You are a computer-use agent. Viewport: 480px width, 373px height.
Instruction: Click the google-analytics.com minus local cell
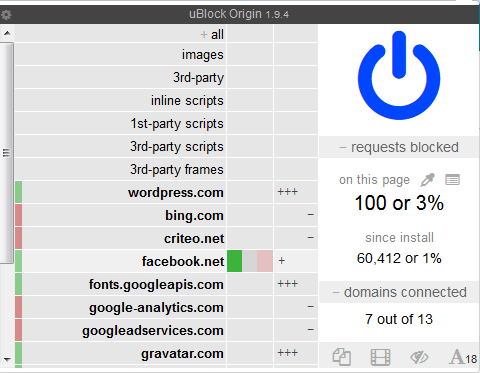click(x=296, y=307)
